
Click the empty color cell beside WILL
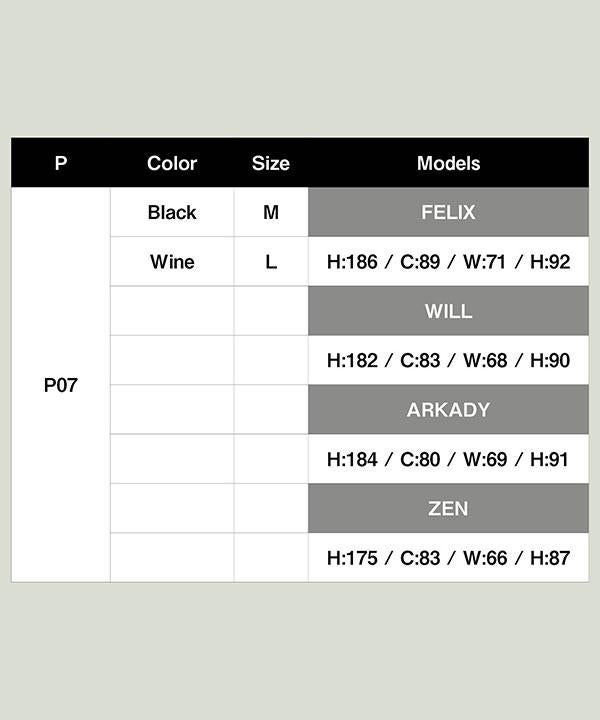pyautogui.click(x=172, y=311)
